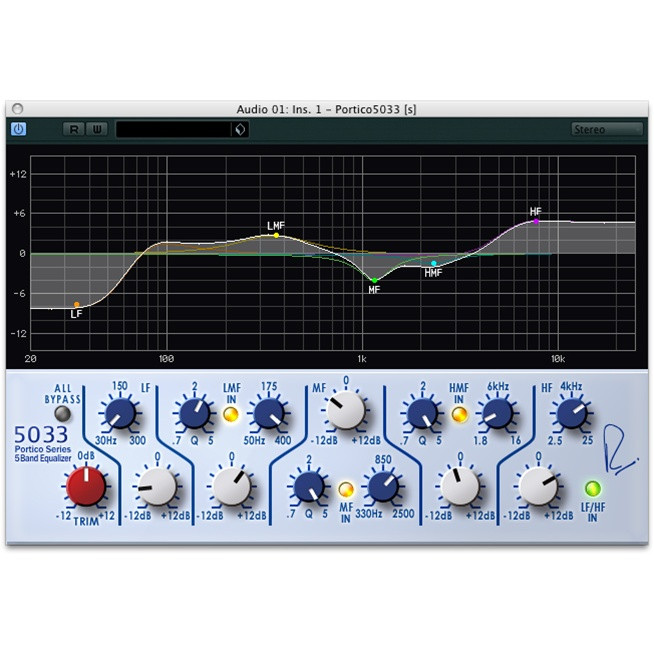Select the cyan HMF node on graph

(x=434, y=264)
